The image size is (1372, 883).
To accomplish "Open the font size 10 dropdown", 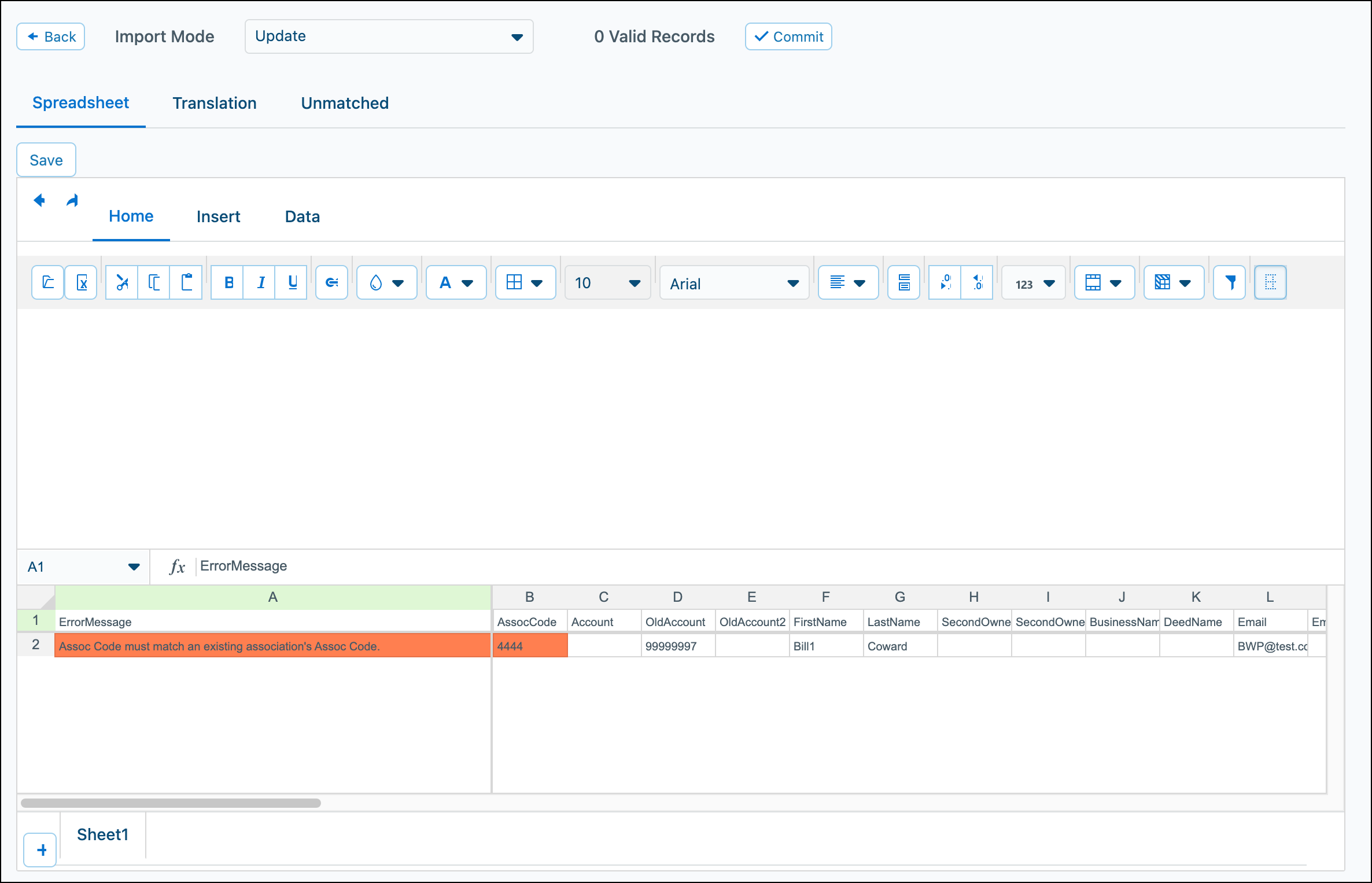I will [x=608, y=282].
